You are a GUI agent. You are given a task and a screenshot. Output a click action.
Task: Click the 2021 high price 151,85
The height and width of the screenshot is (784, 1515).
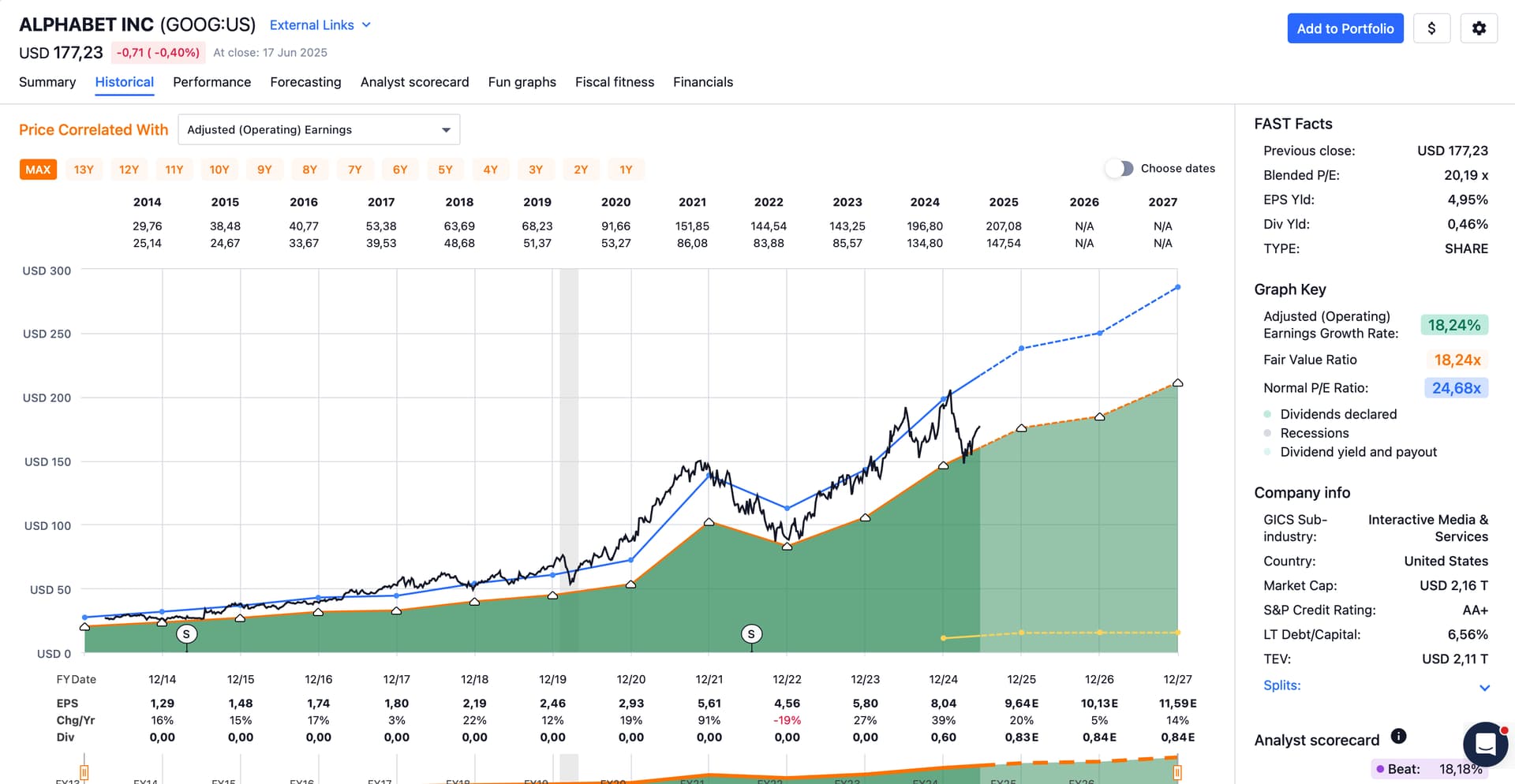[x=692, y=226]
